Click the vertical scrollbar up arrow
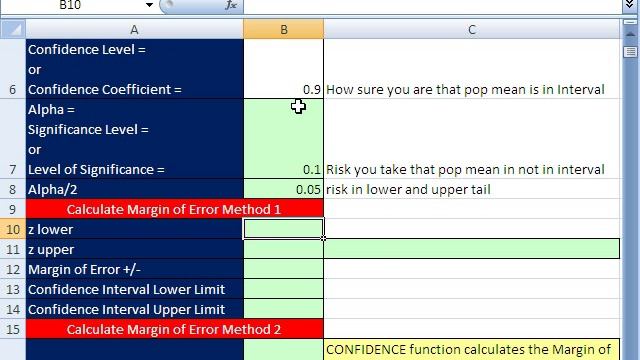This screenshot has height=360, width=640. coord(631,35)
